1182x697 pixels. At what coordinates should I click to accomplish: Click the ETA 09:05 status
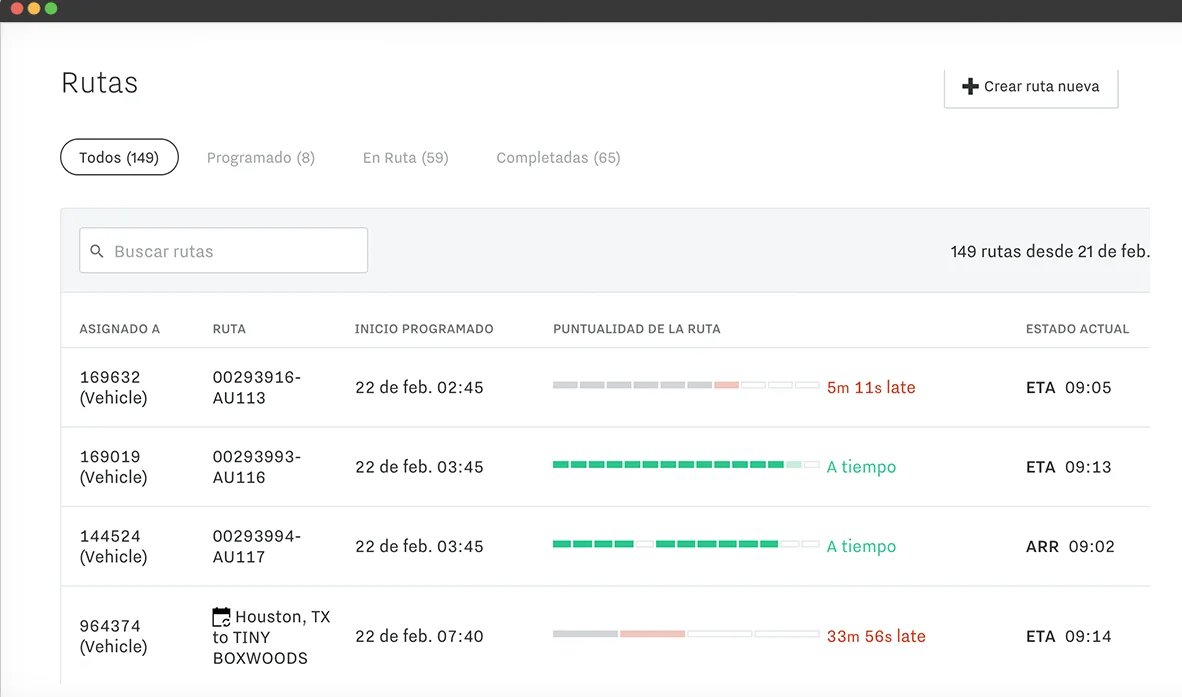(x=1068, y=387)
